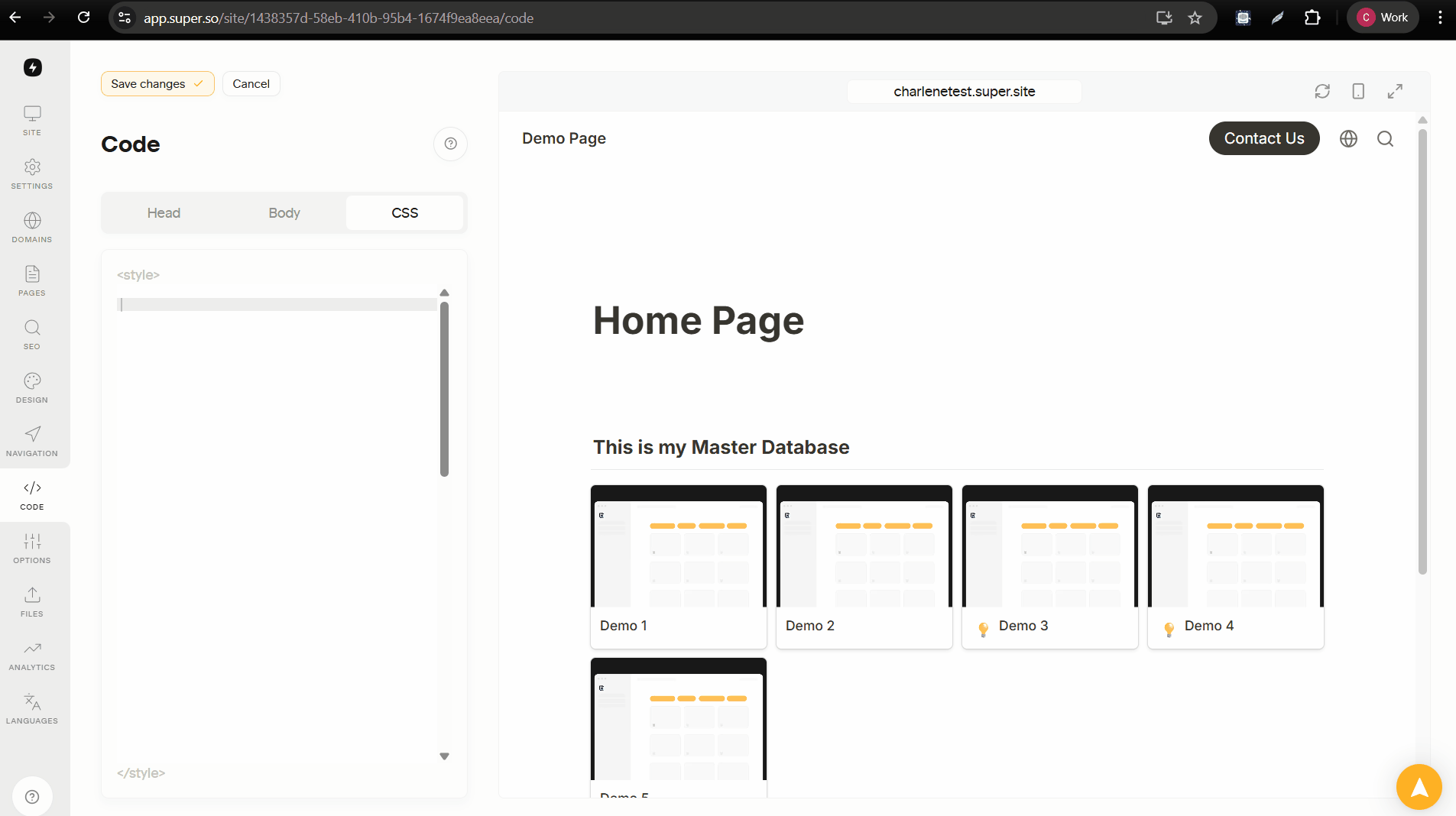Screen dimensions: 1456x816
Task: Refresh the site preview
Action: click(x=1322, y=92)
